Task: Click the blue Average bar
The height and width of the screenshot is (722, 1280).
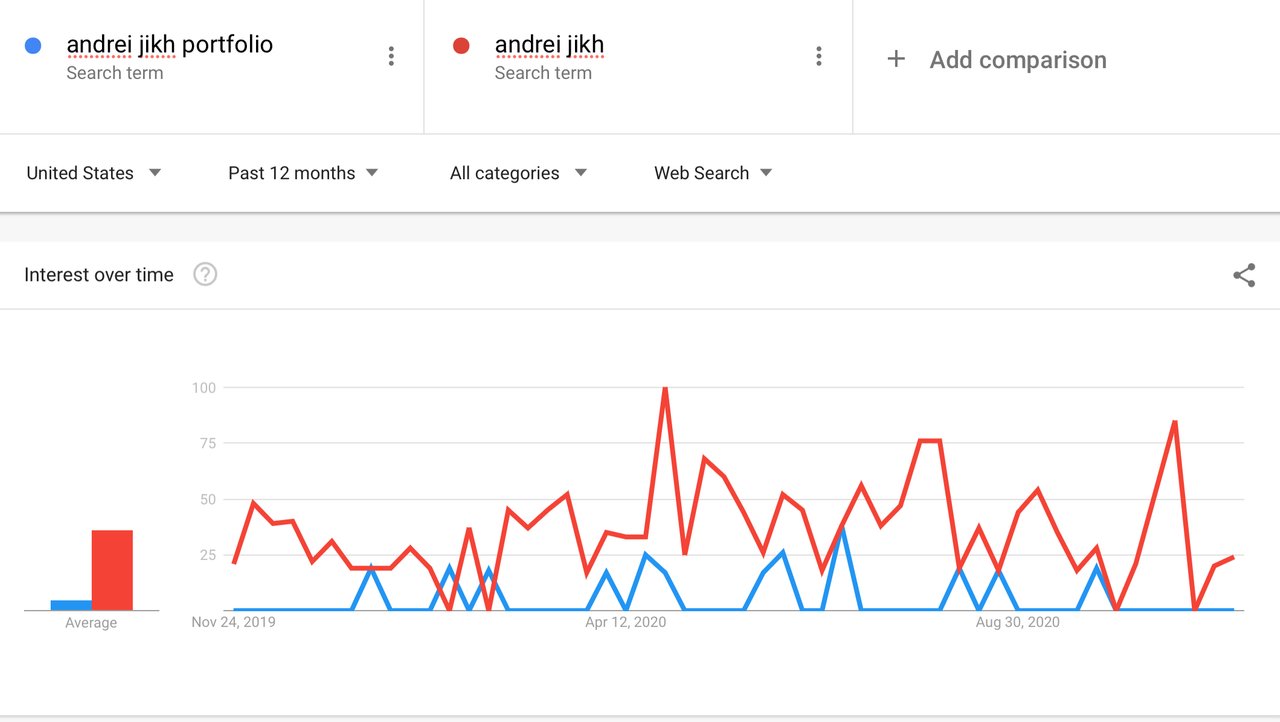Action: coord(71,605)
